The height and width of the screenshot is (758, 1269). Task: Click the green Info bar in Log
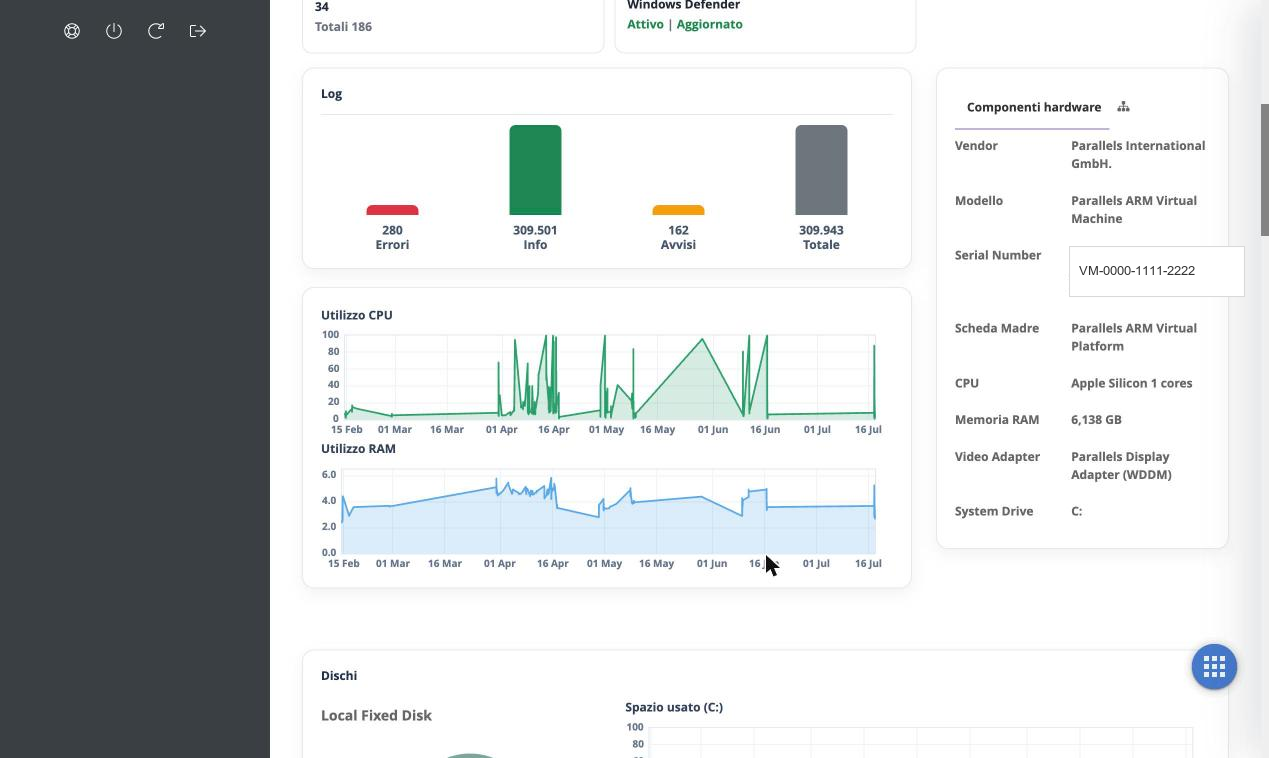click(x=535, y=170)
